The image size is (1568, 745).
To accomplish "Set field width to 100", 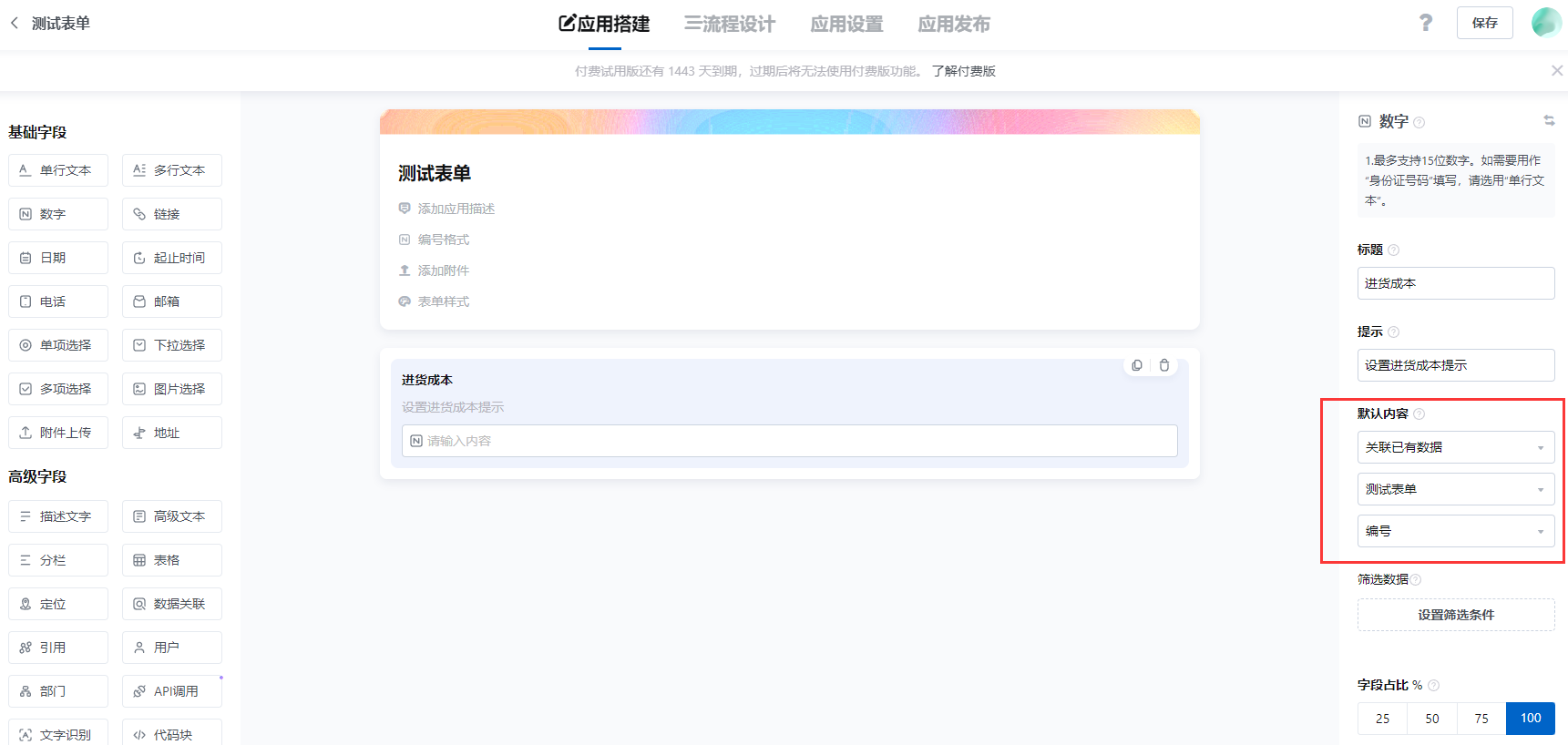I will pyautogui.click(x=1531, y=719).
